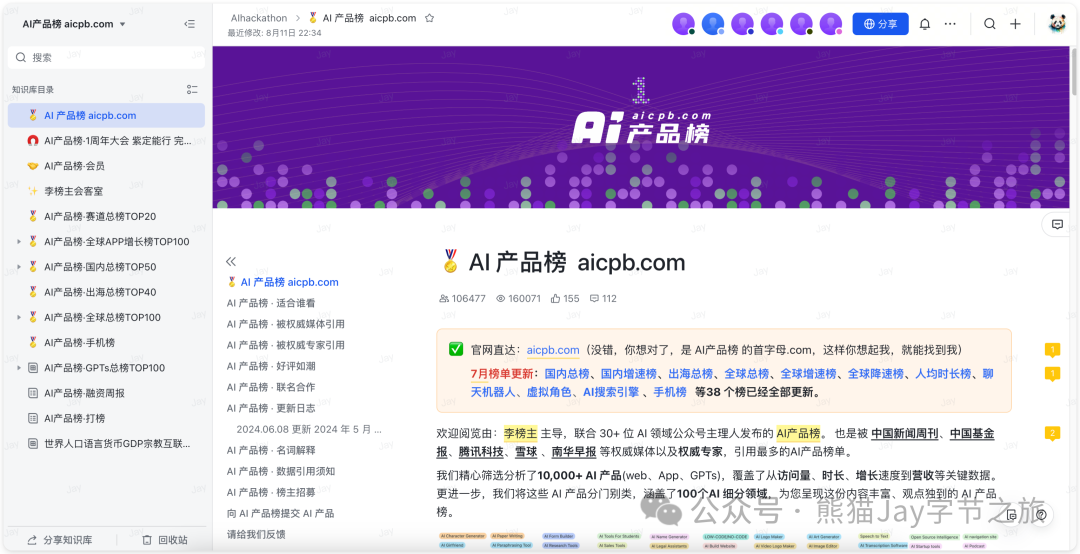Open the aicpb.com official site link

553,350
